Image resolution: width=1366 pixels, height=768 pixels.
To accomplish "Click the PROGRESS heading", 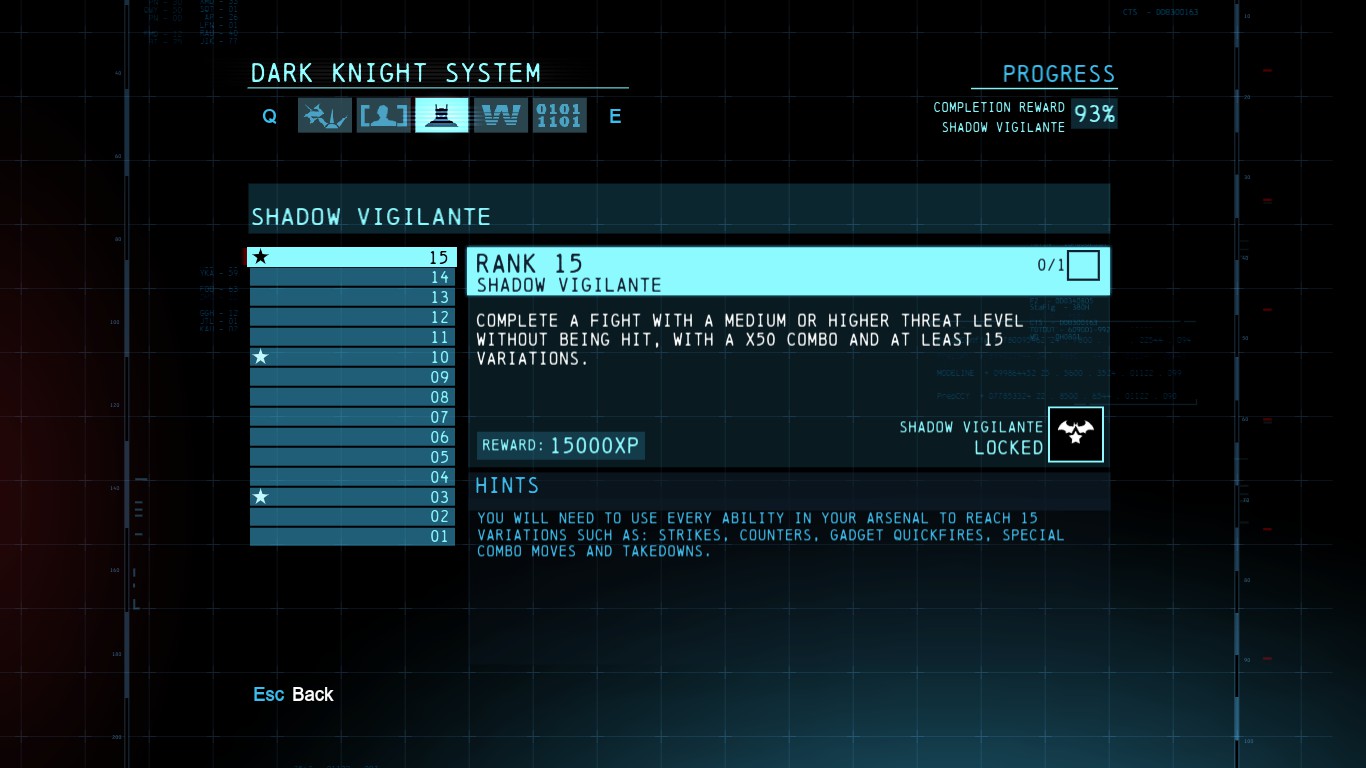I will pos(1058,74).
